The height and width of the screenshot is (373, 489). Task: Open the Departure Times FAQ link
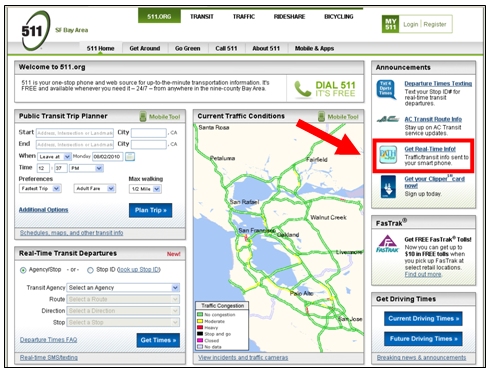coord(48,340)
